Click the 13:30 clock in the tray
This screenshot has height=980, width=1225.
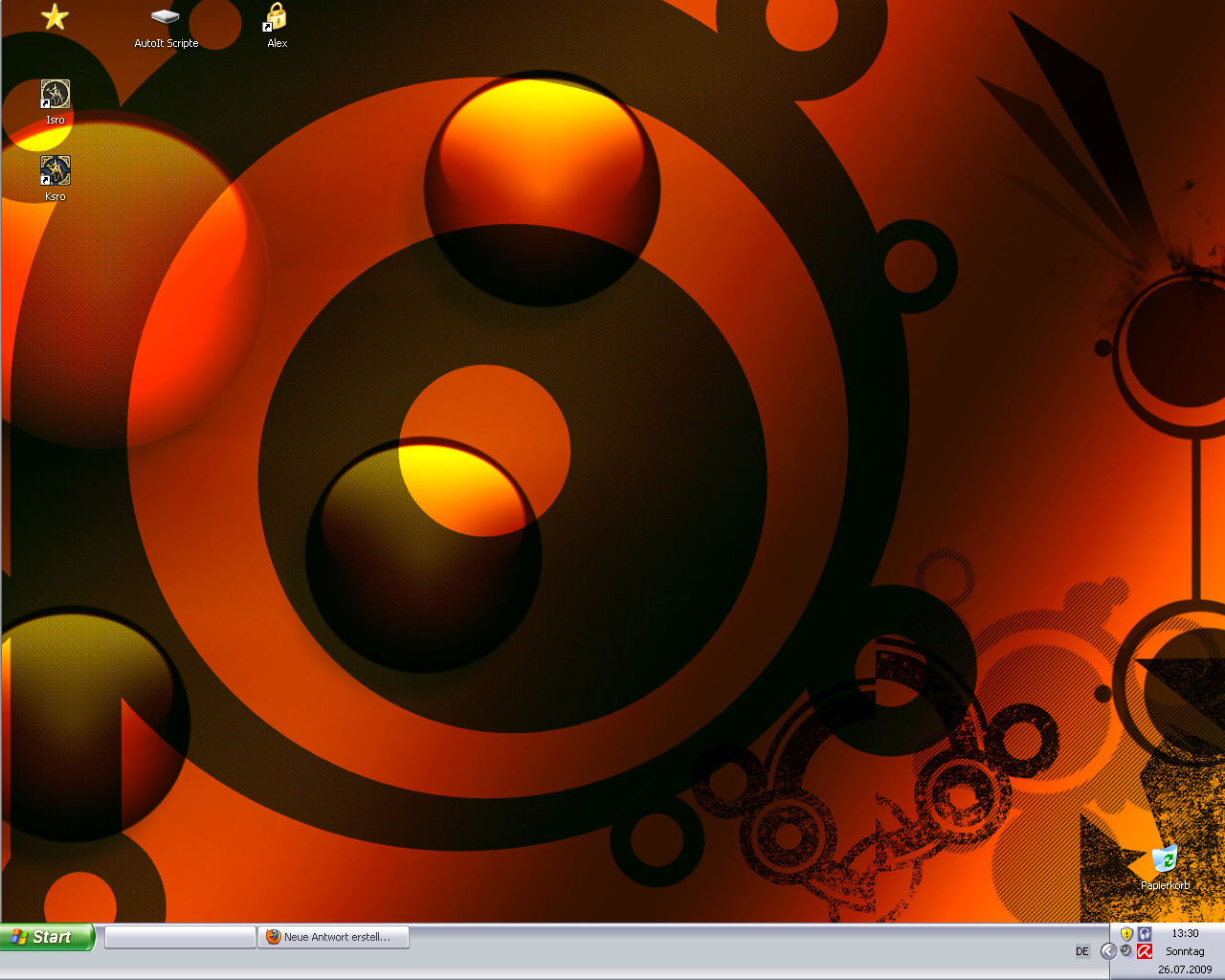coord(1185,933)
